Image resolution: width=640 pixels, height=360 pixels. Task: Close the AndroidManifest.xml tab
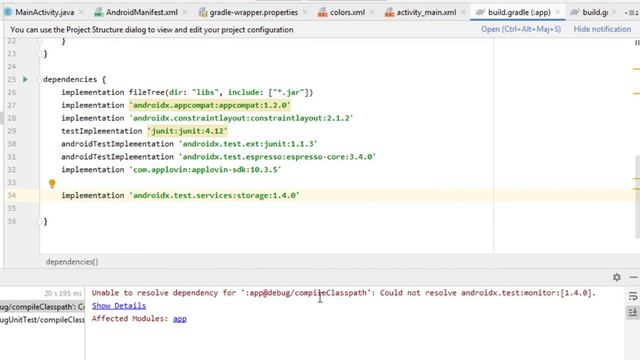pyautogui.click(x=184, y=12)
